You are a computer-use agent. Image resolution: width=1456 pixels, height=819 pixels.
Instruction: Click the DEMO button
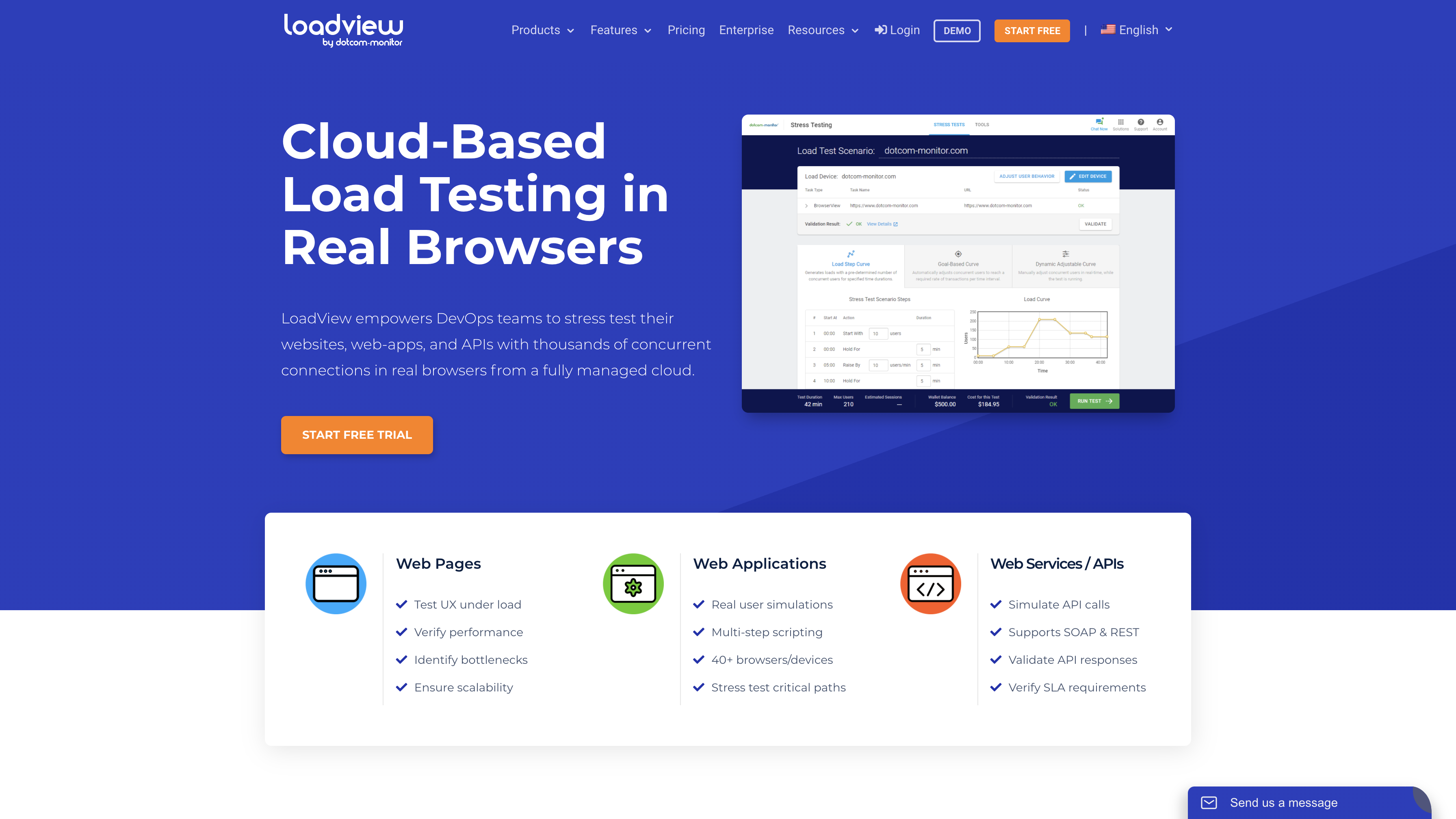(x=956, y=30)
